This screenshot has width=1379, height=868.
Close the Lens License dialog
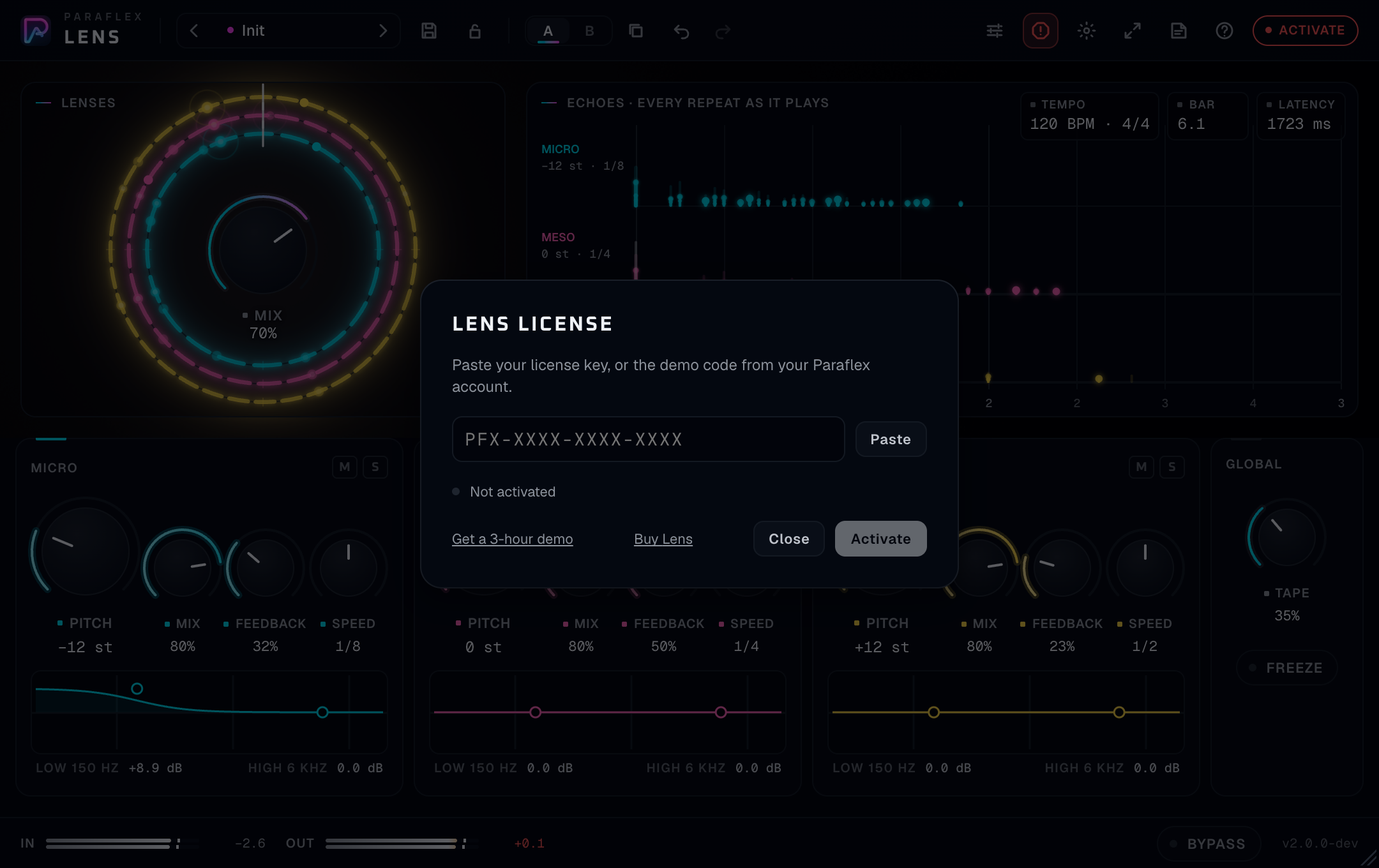pos(789,539)
